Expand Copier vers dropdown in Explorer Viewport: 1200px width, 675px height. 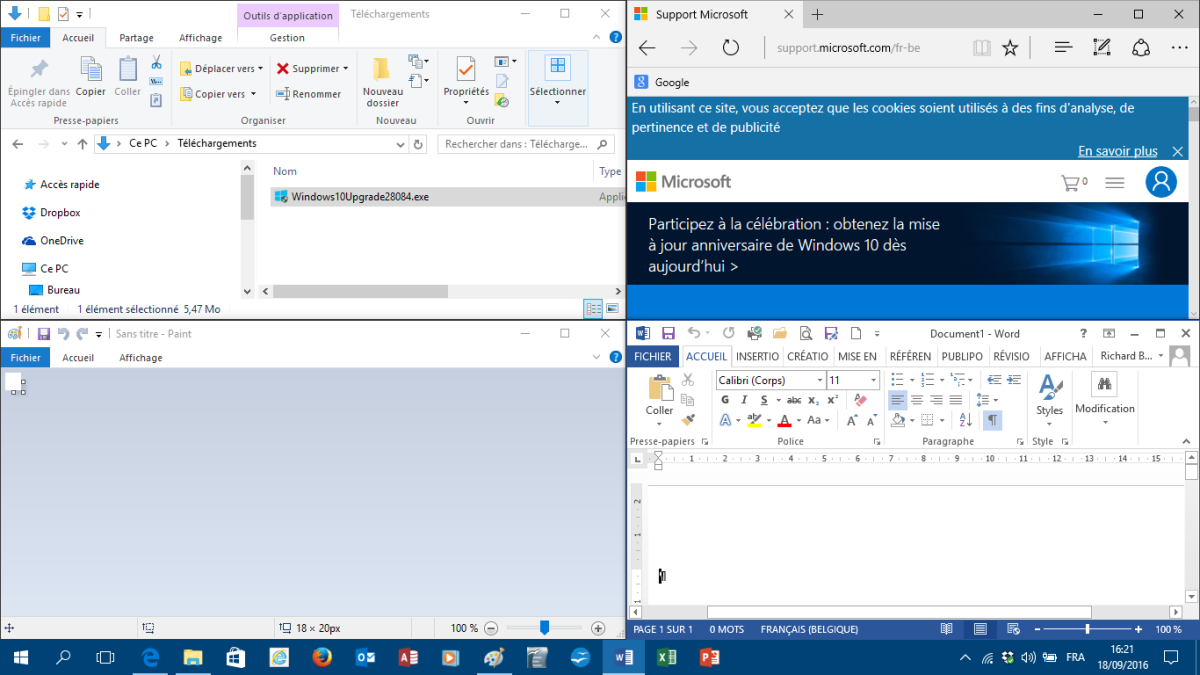[x=253, y=94]
